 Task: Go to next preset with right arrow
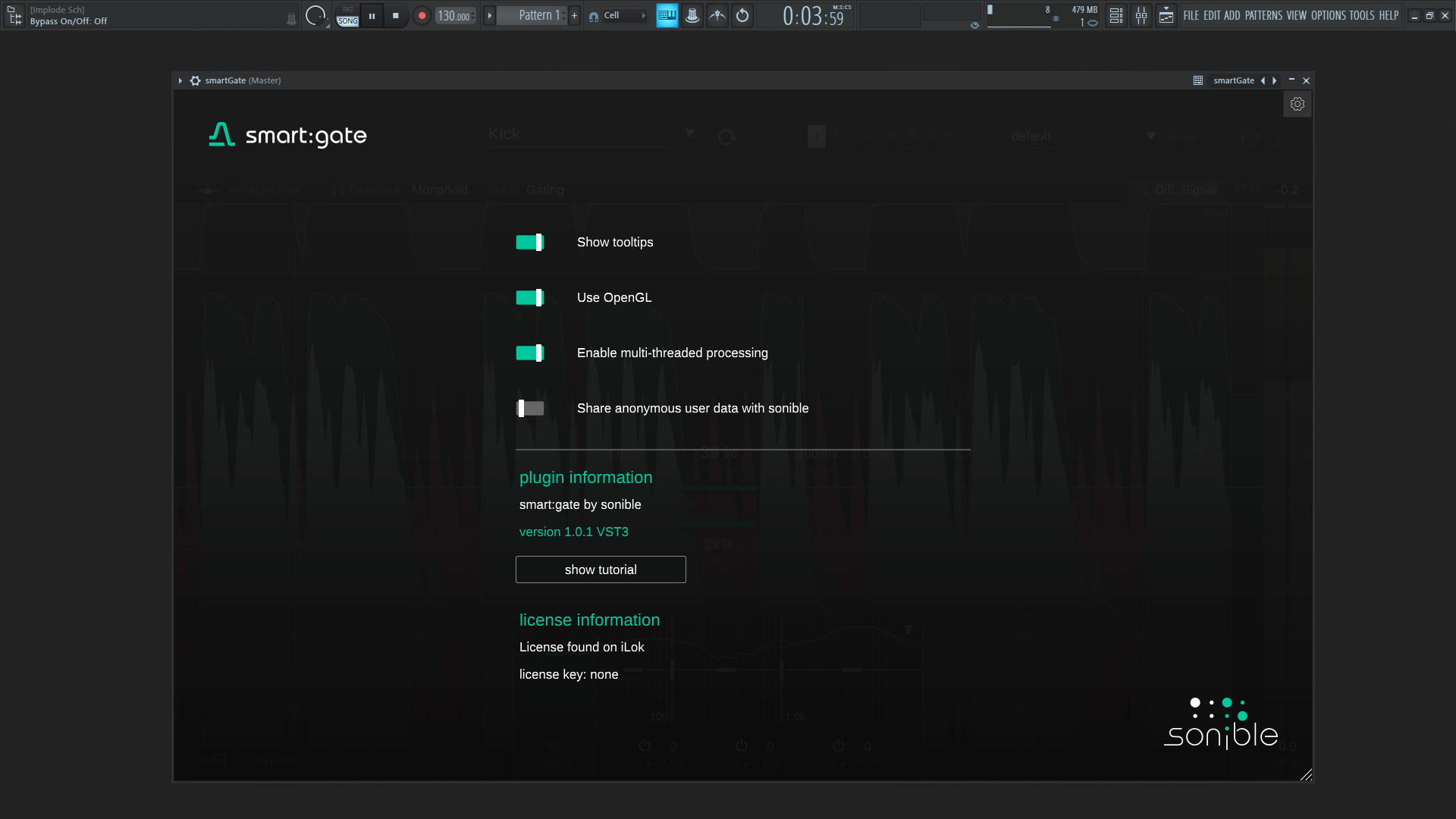tap(1275, 80)
